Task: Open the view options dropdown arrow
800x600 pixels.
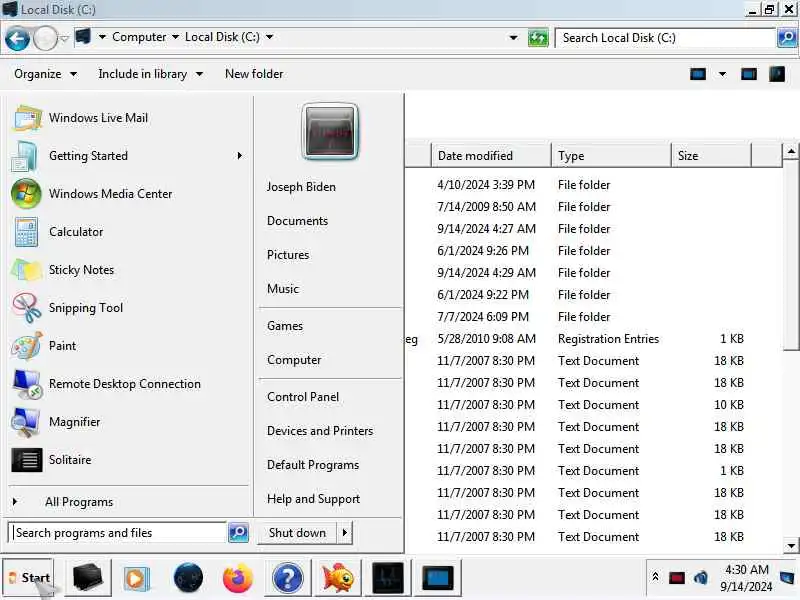Action: click(x=722, y=74)
